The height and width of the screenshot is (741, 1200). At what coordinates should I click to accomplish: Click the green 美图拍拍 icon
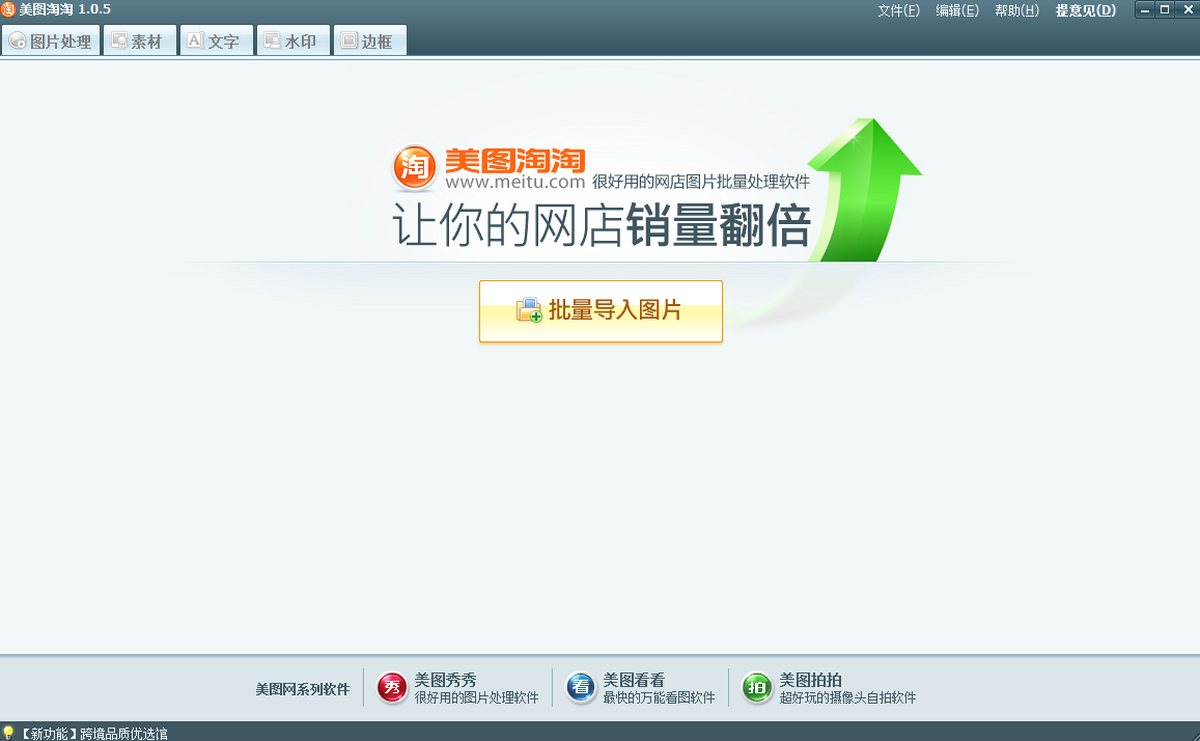tap(757, 687)
